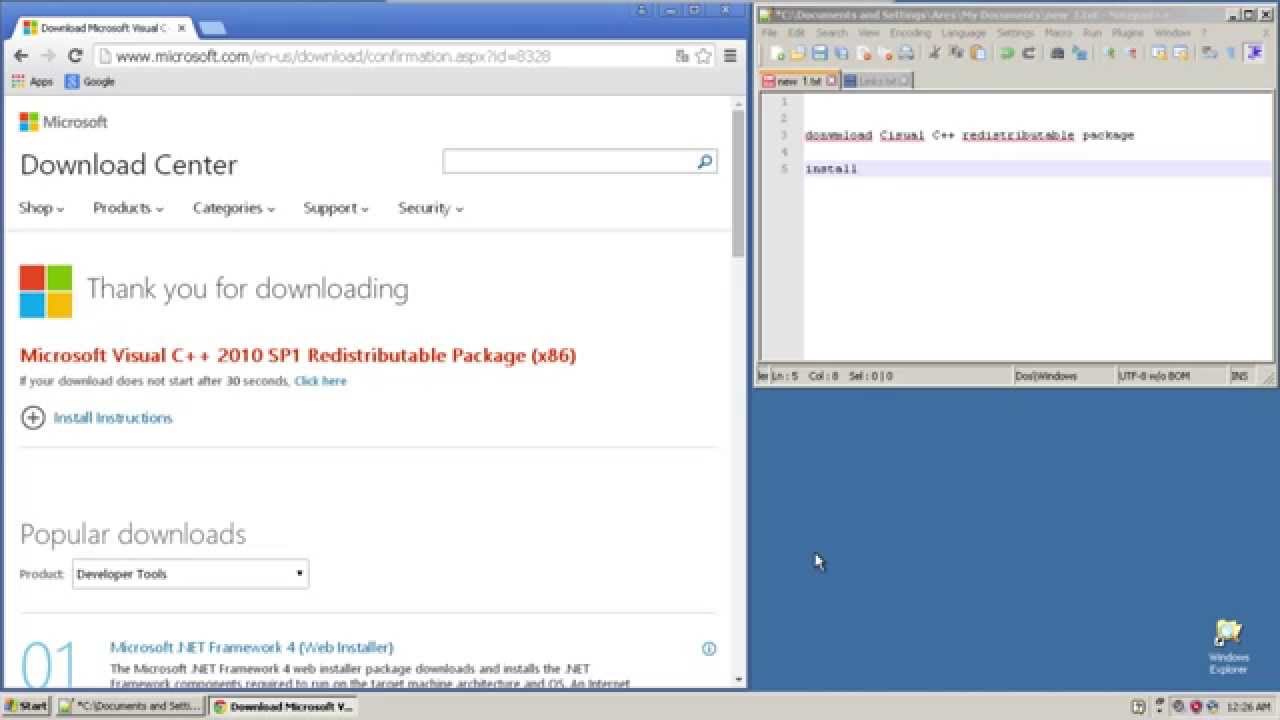Go back in Chrome browser
This screenshot has height=720, width=1280.
(x=22, y=56)
